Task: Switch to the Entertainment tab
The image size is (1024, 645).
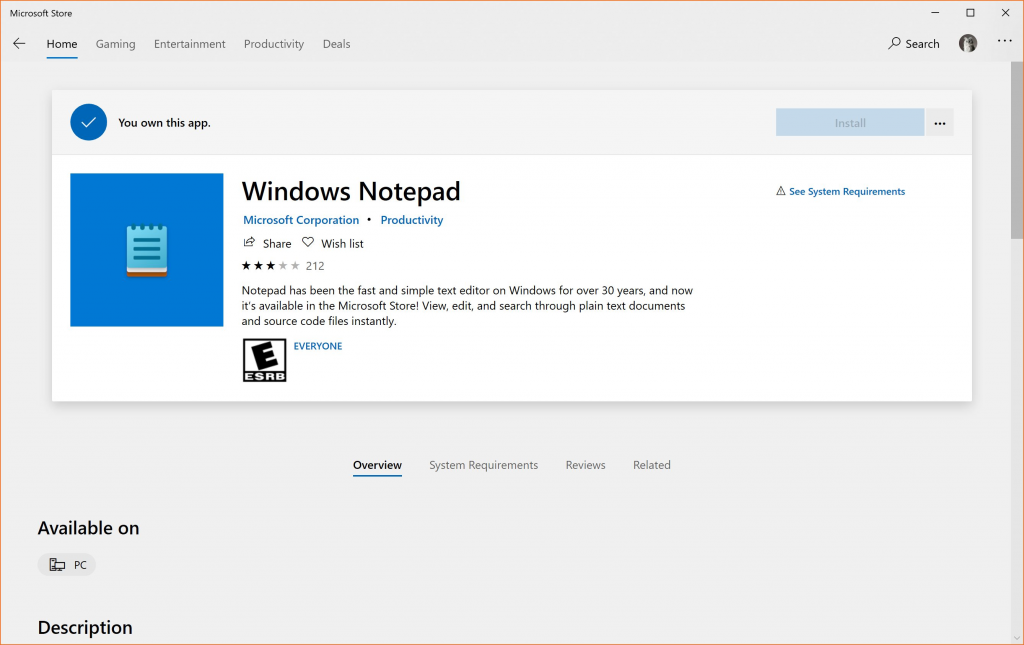Action: pyautogui.click(x=189, y=44)
